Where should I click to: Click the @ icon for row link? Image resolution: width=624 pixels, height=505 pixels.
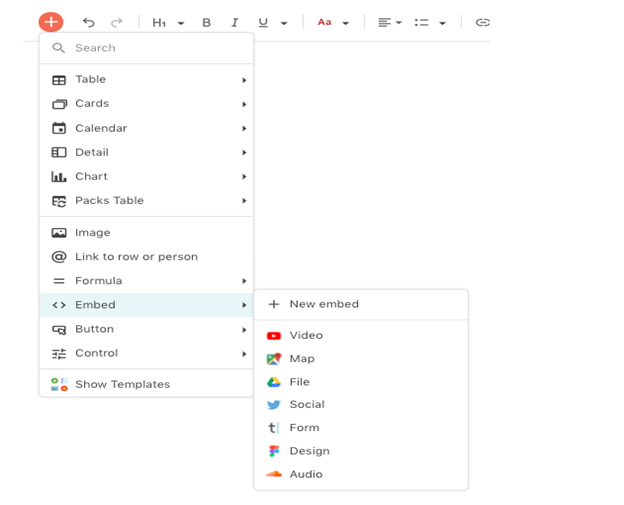point(59,257)
